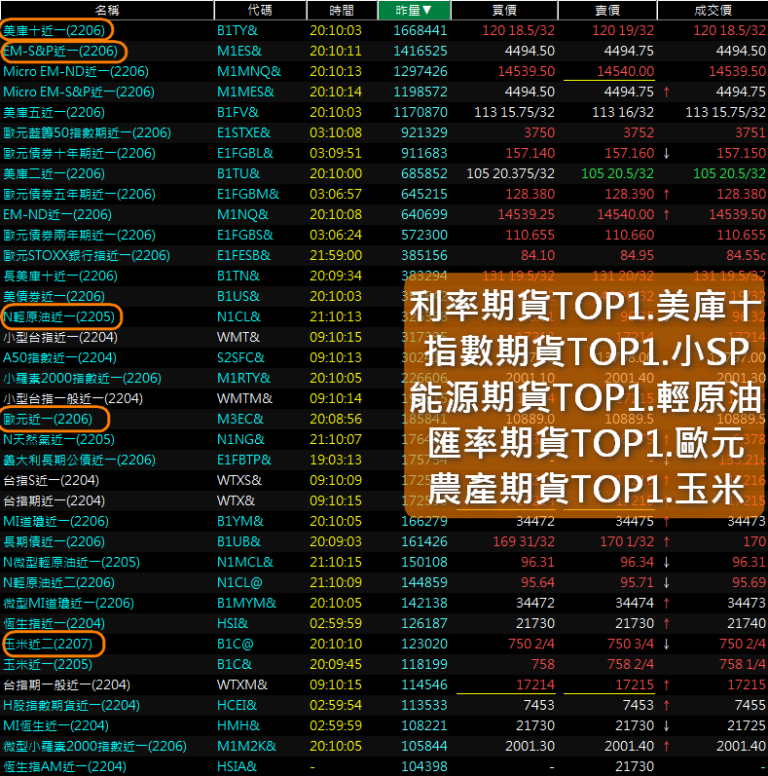The height and width of the screenshot is (776, 768).
Task: Click the up arrow in Micro EM-S&P row
Action: pyautogui.click(x=666, y=92)
